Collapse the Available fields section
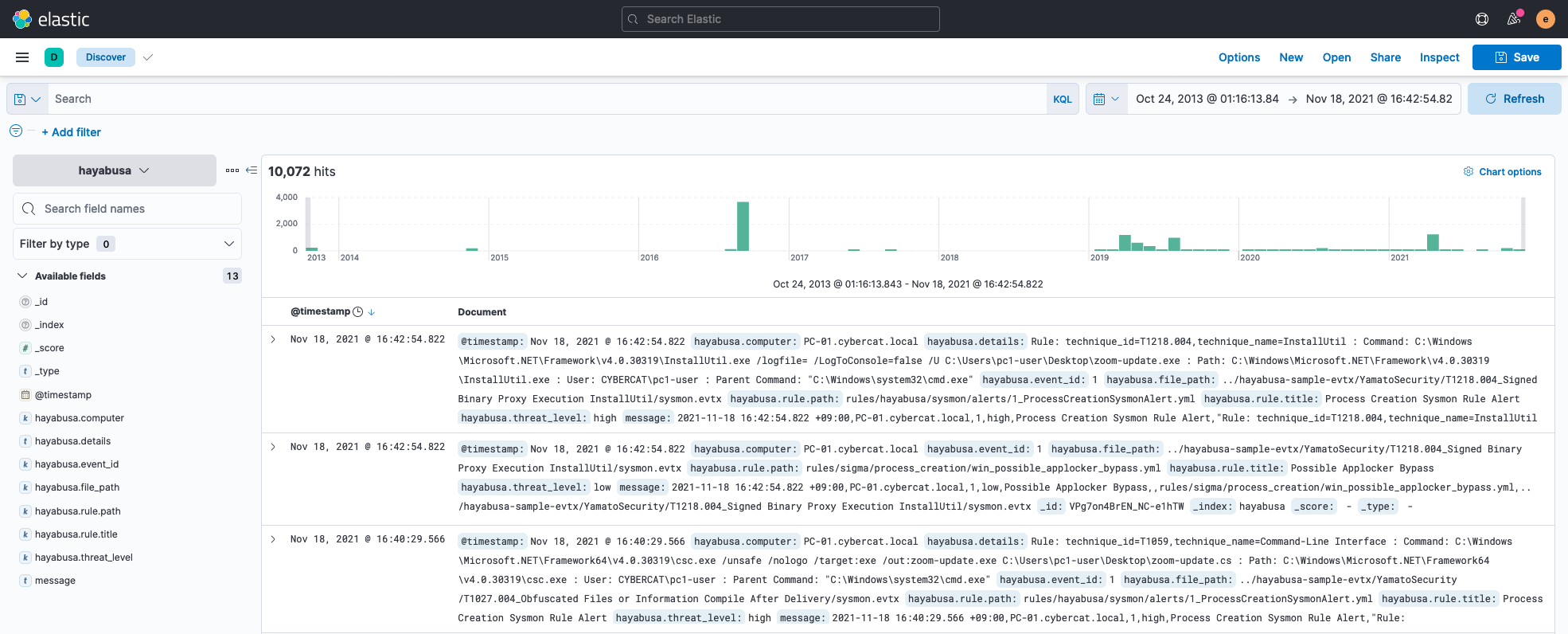The height and width of the screenshot is (634, 1568). click(22, 276)
